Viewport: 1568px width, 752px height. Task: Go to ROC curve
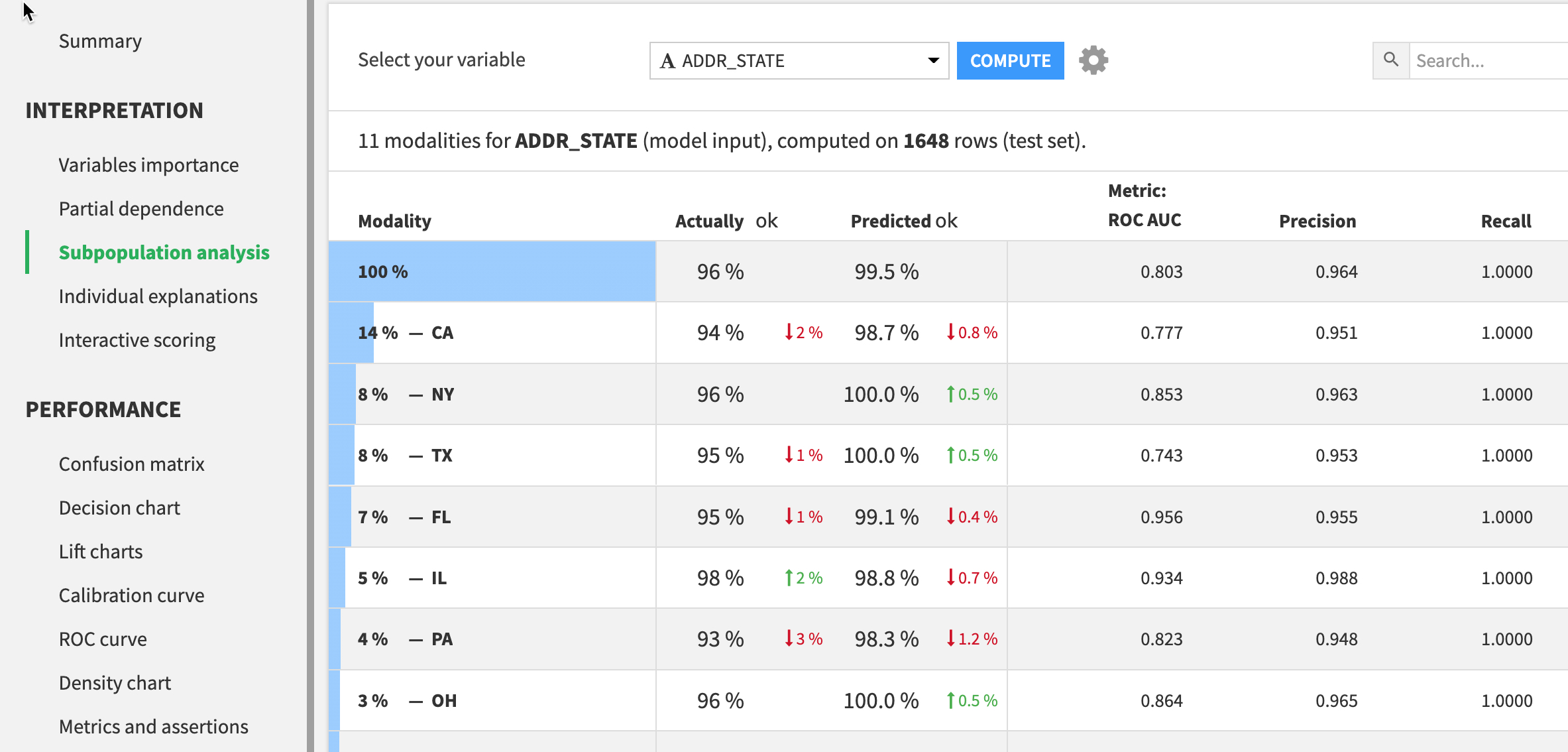tap(103, 639)
